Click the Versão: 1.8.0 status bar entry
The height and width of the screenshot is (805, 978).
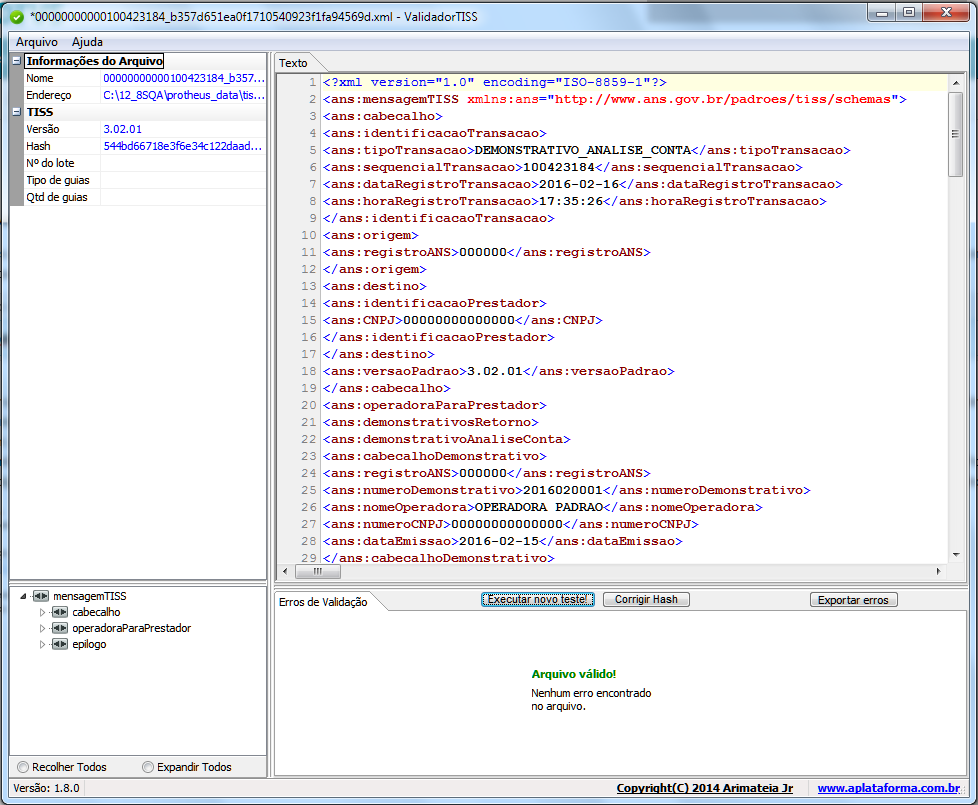(x=46, y=788)
